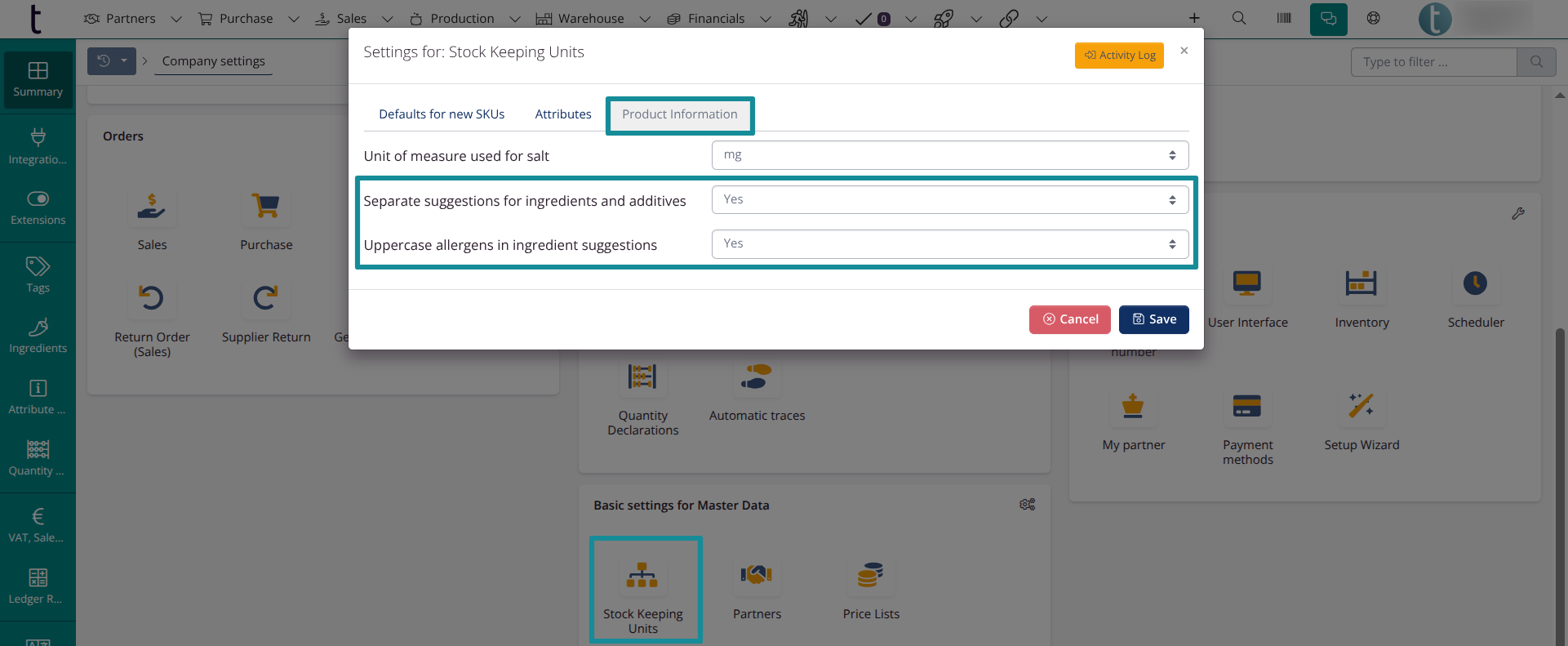The width and height of the screenshot is (1568, 646).
Task: Switch to Defaults for new SKUs tab
Action: [442, 114]
